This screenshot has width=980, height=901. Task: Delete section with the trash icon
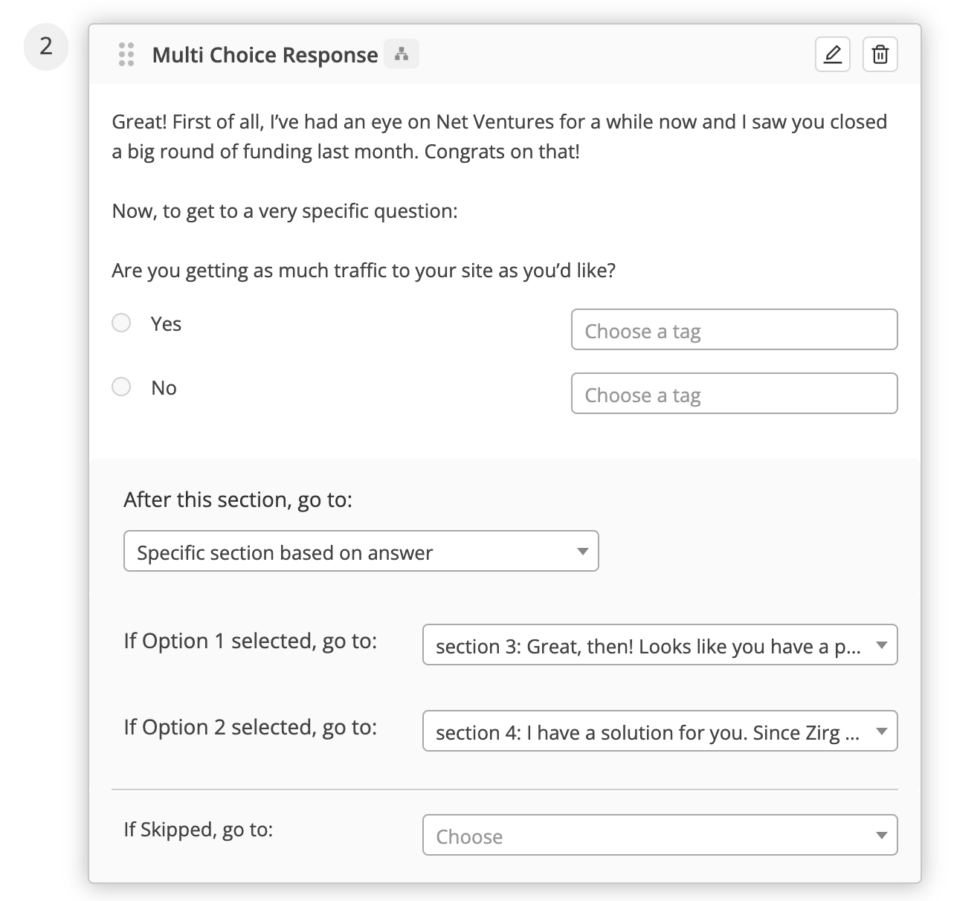880,55
